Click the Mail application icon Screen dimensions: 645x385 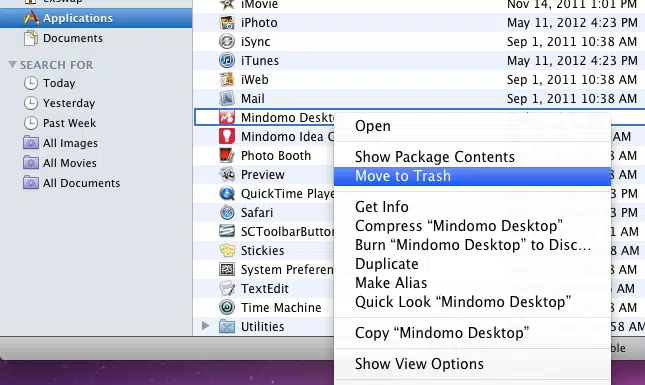[227, 99]
